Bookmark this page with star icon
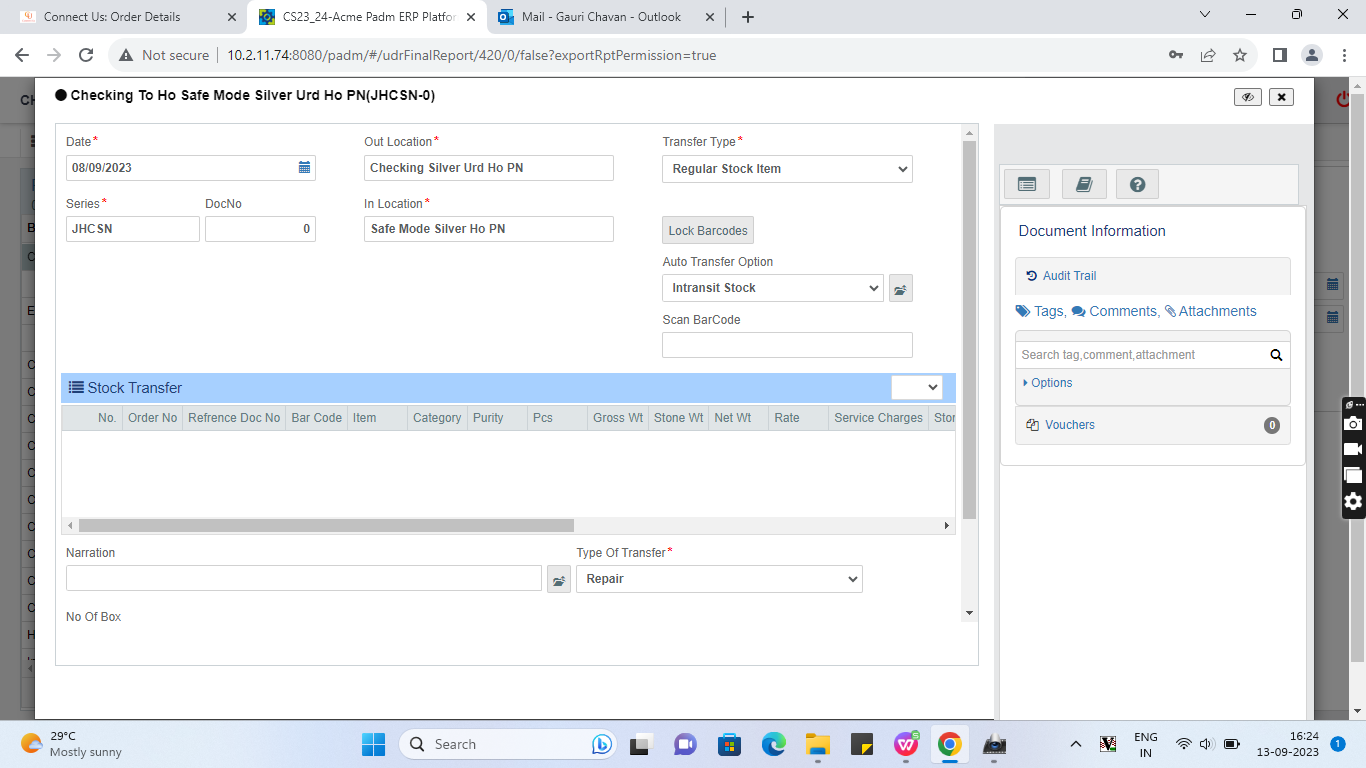1366x768 pixels. [1240, 55]
